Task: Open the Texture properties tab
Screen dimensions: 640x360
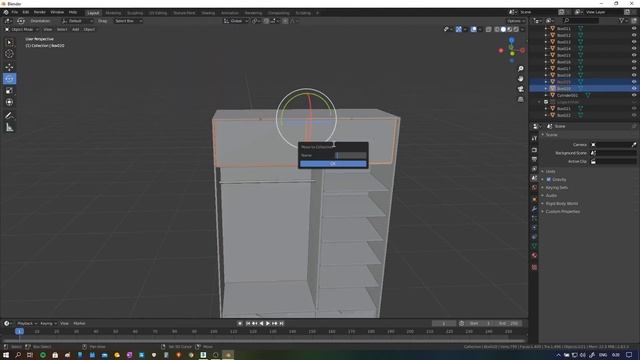Action: click(534, 267)
